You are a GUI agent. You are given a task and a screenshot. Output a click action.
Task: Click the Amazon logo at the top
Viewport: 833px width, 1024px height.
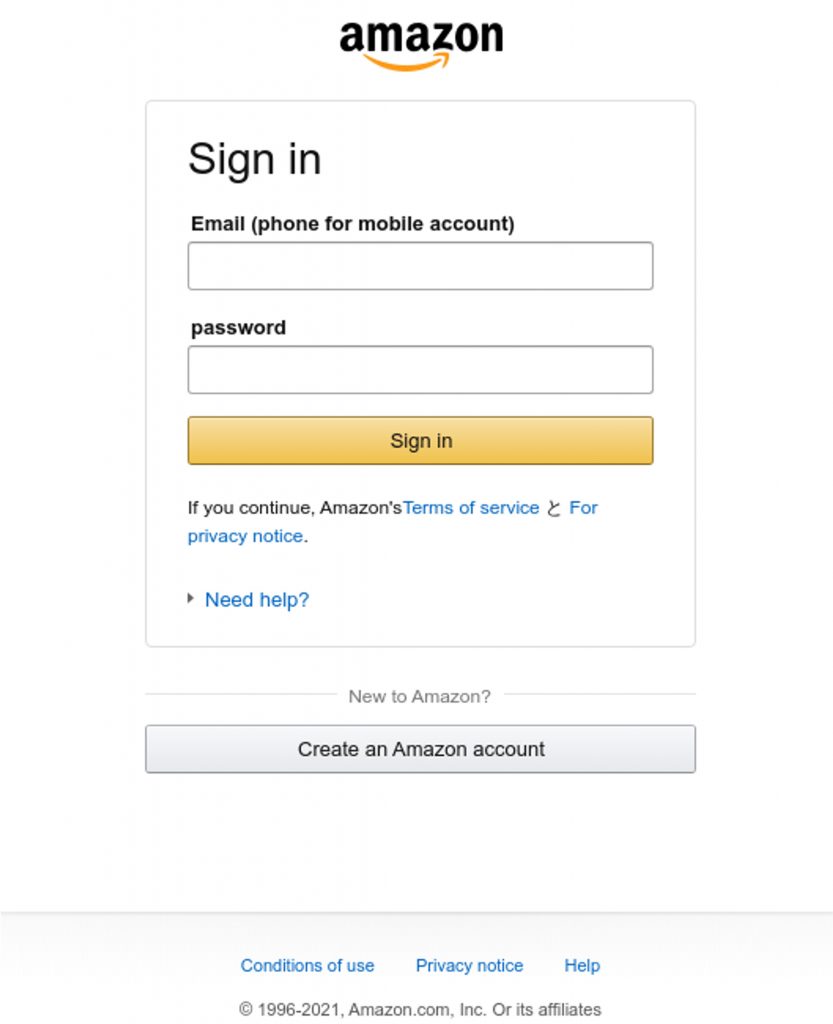pos(420,40)
